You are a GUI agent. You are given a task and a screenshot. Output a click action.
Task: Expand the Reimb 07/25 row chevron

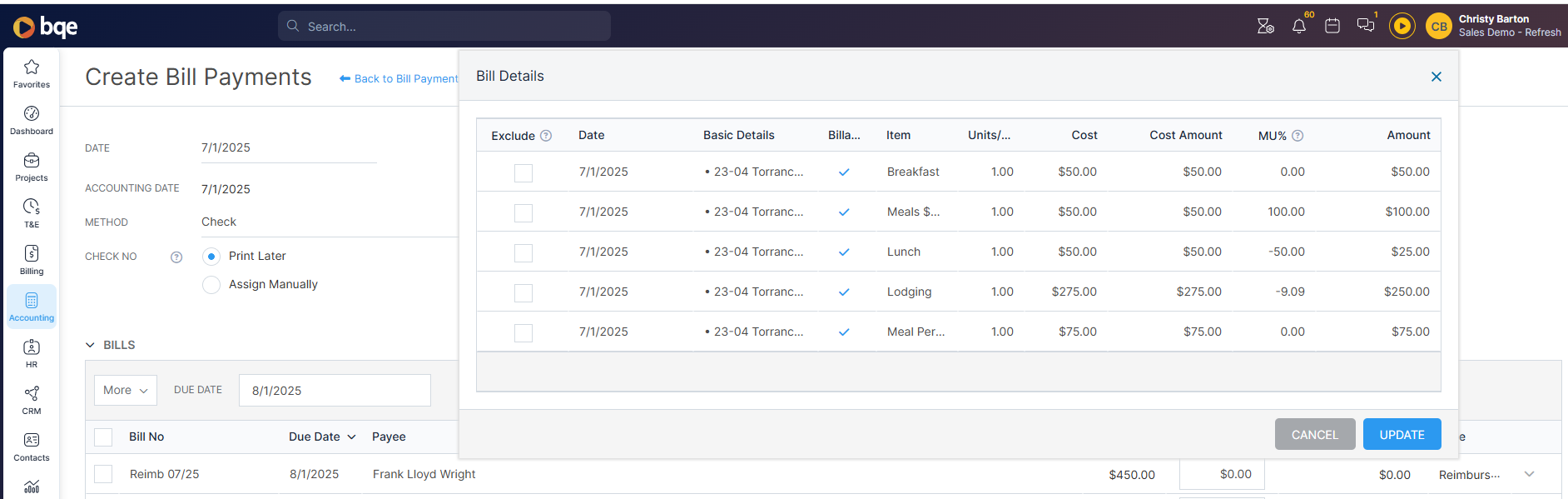[1529, 474]
